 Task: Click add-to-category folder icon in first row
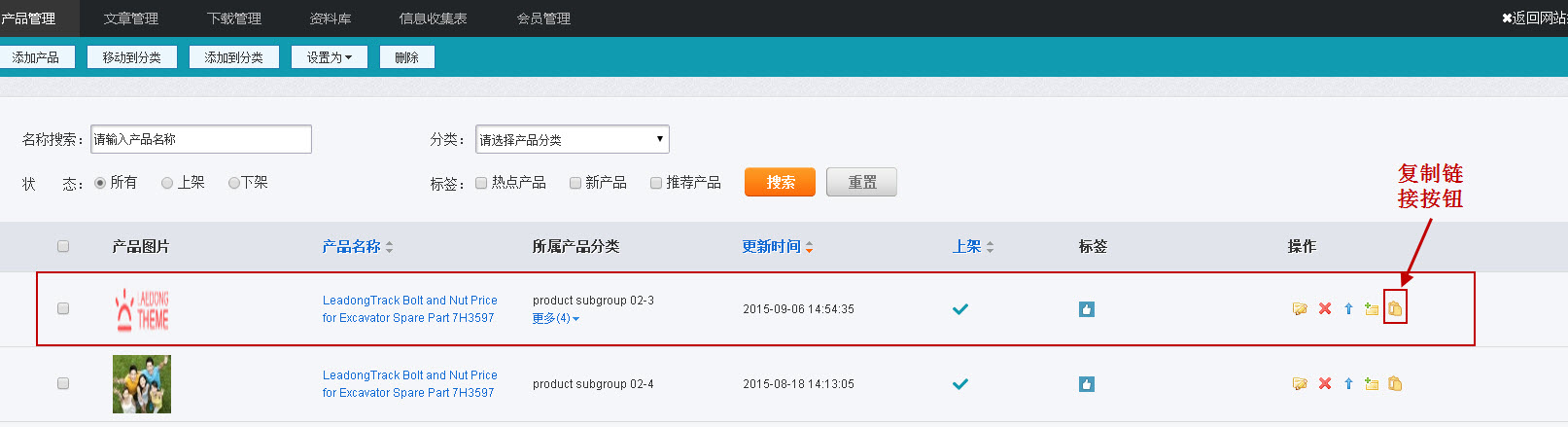[x=1372, y=308]
